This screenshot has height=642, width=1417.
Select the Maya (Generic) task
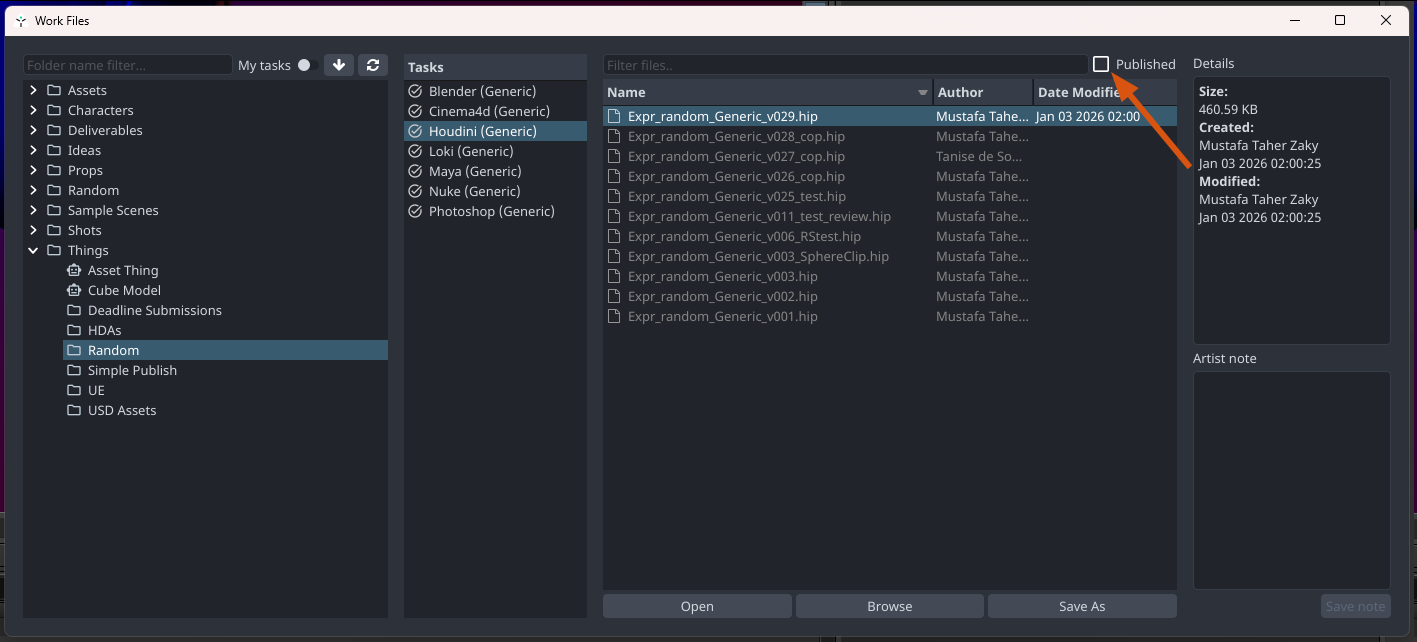pyautogui.click(x=475, y=171)
